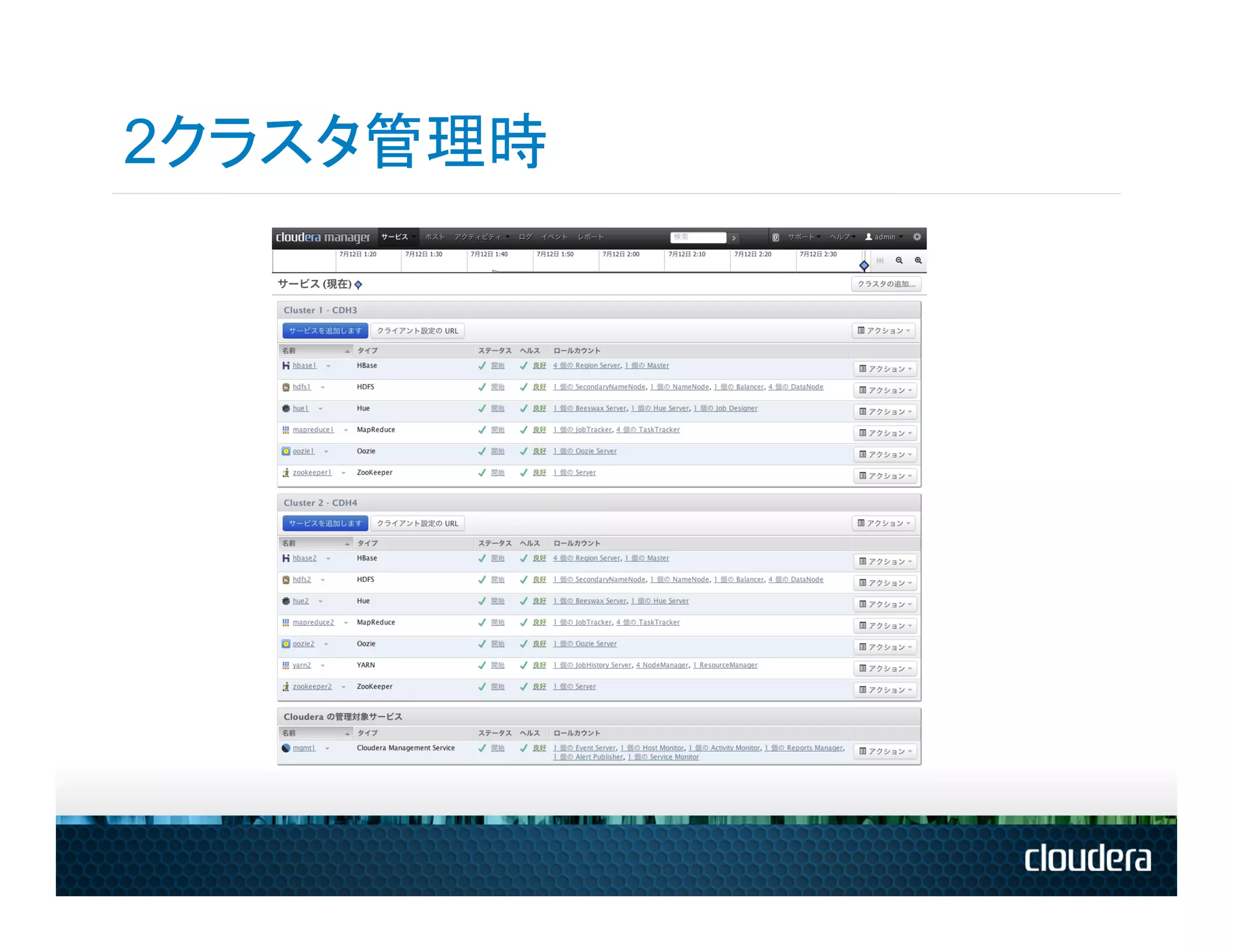
Task: Open アクション dropdown for yarn2 row
Action: coord(884,669)
